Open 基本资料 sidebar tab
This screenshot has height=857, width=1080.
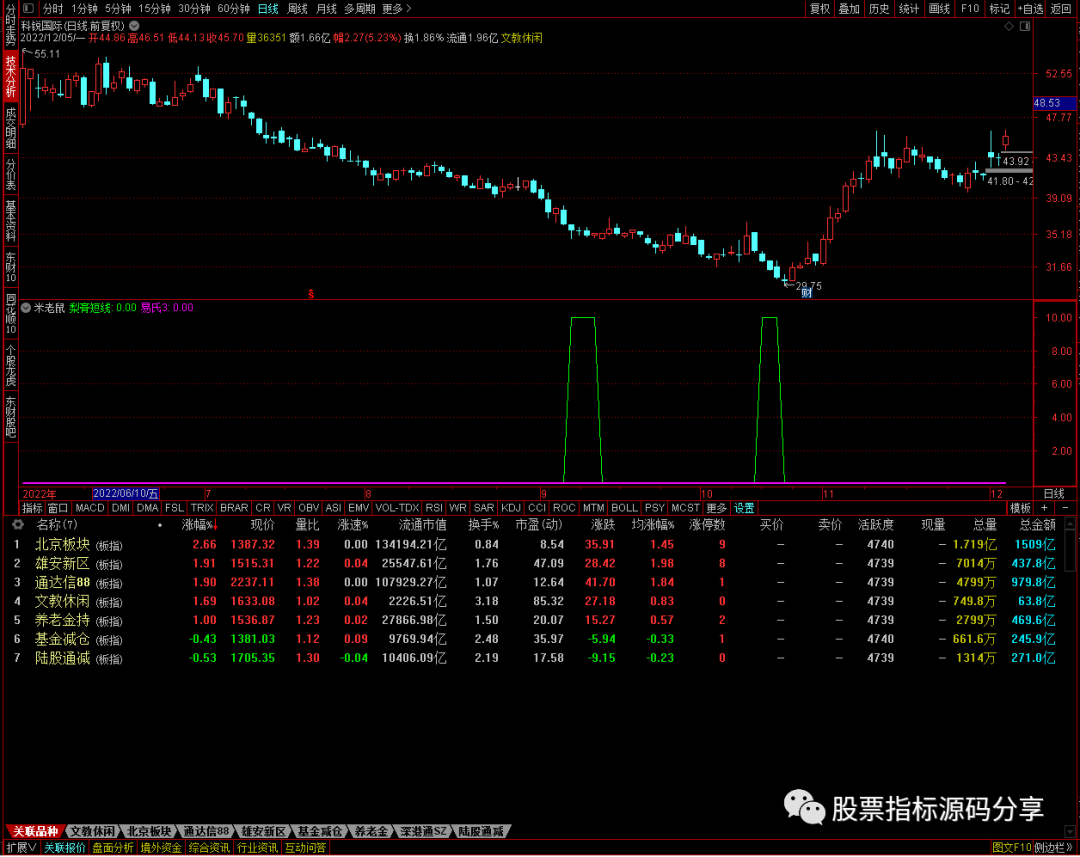(10, 220)
